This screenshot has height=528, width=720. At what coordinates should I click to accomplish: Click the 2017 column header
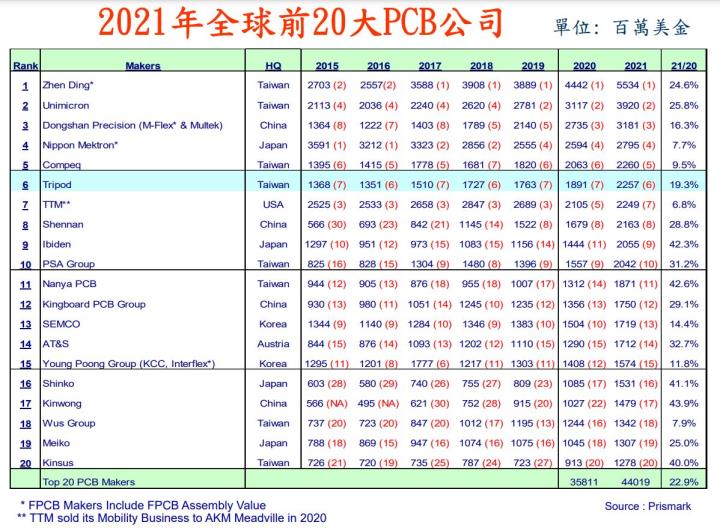[x=430, y=66]
